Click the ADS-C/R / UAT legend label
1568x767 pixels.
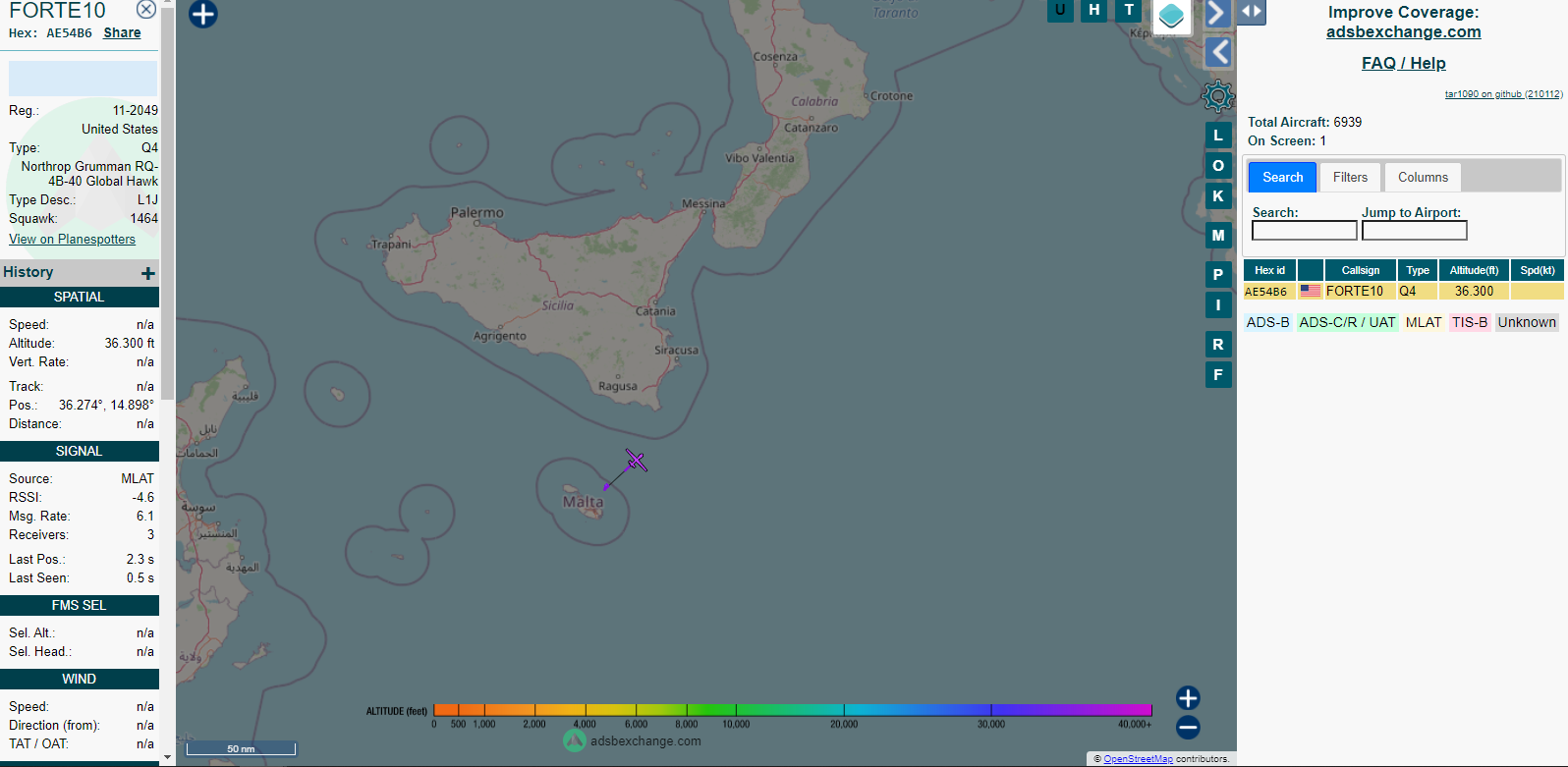(x=1347, y=322)
